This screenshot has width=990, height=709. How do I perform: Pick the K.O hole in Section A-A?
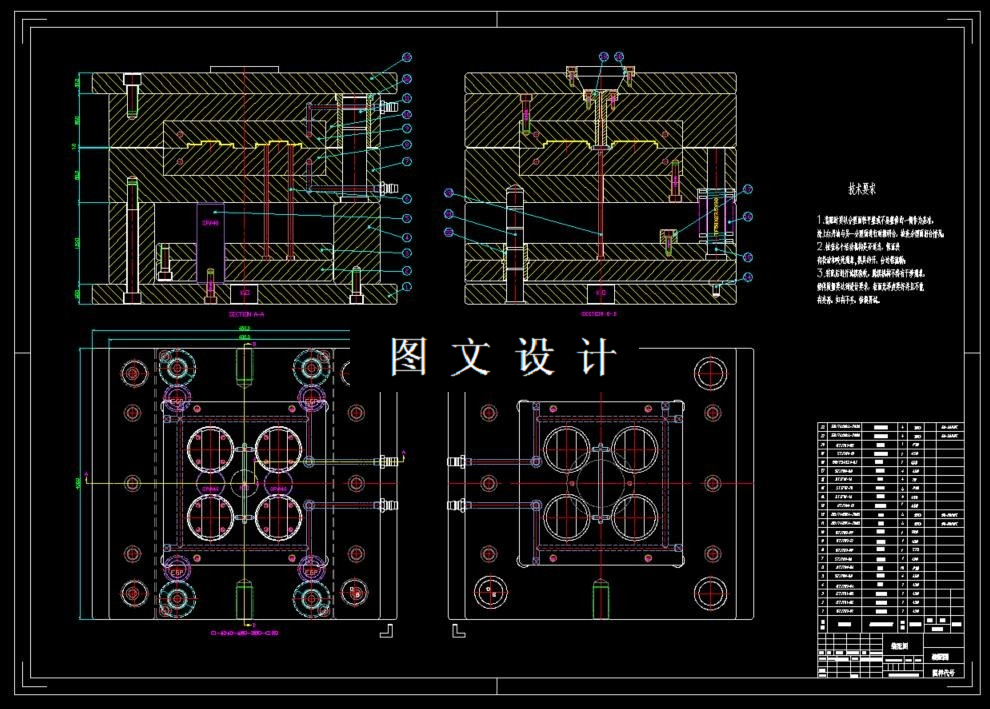coord(244,294)
